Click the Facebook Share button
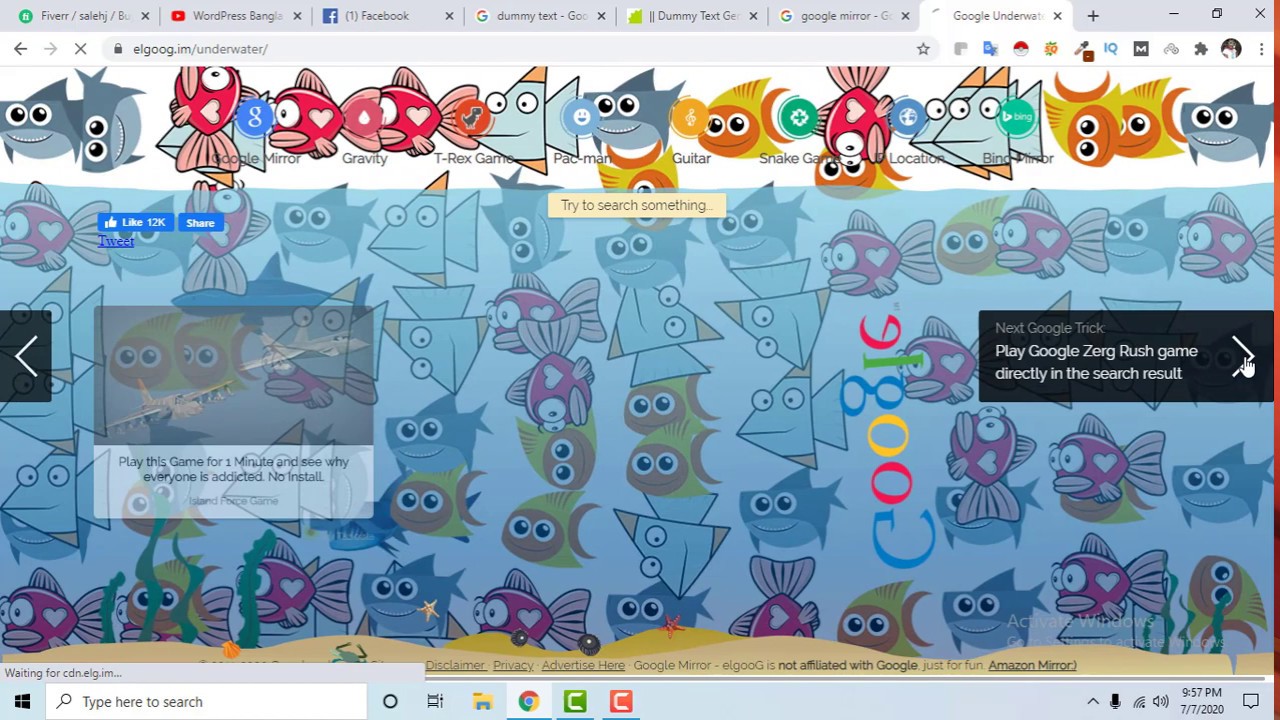Screen dimensions: 1280x720 click(x=200, y=223)
